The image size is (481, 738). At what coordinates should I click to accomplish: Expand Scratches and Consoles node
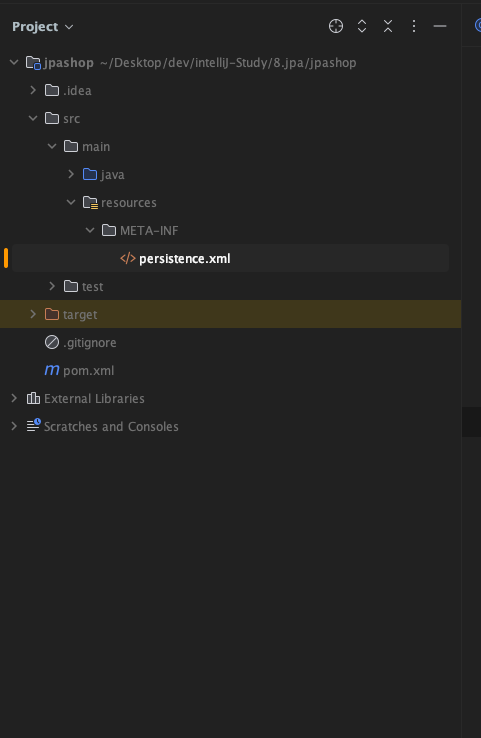point(14,426)
